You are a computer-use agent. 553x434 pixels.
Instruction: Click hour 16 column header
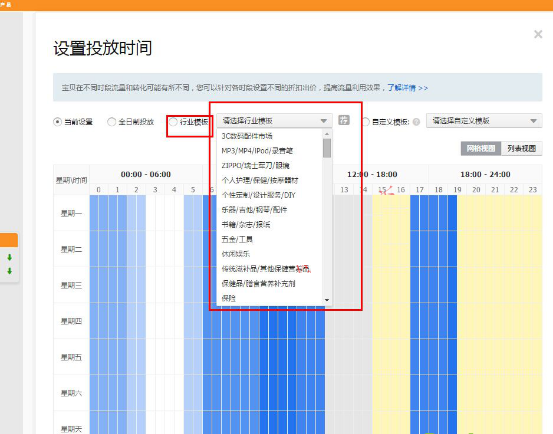coord(401,190)
